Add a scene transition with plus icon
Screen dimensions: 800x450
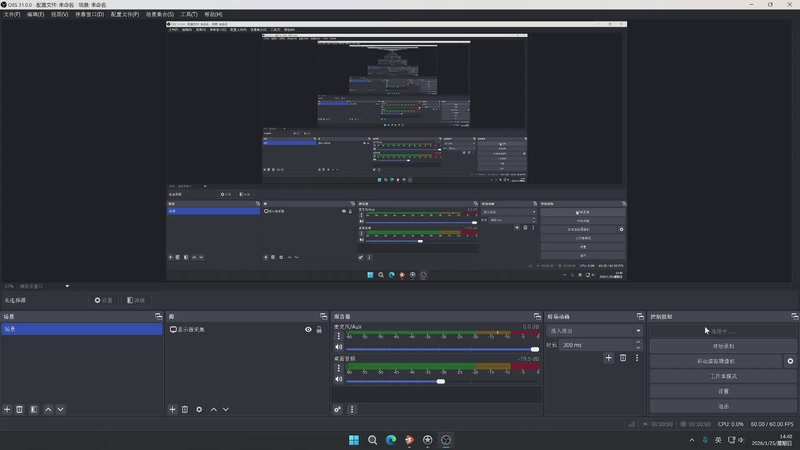(x=608, y=358)
